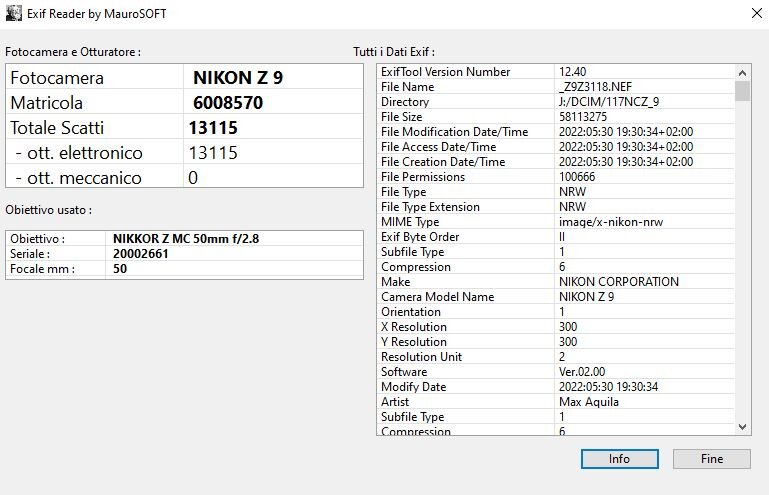Select the Matricola value 6008570

click(x=228, y=103)
